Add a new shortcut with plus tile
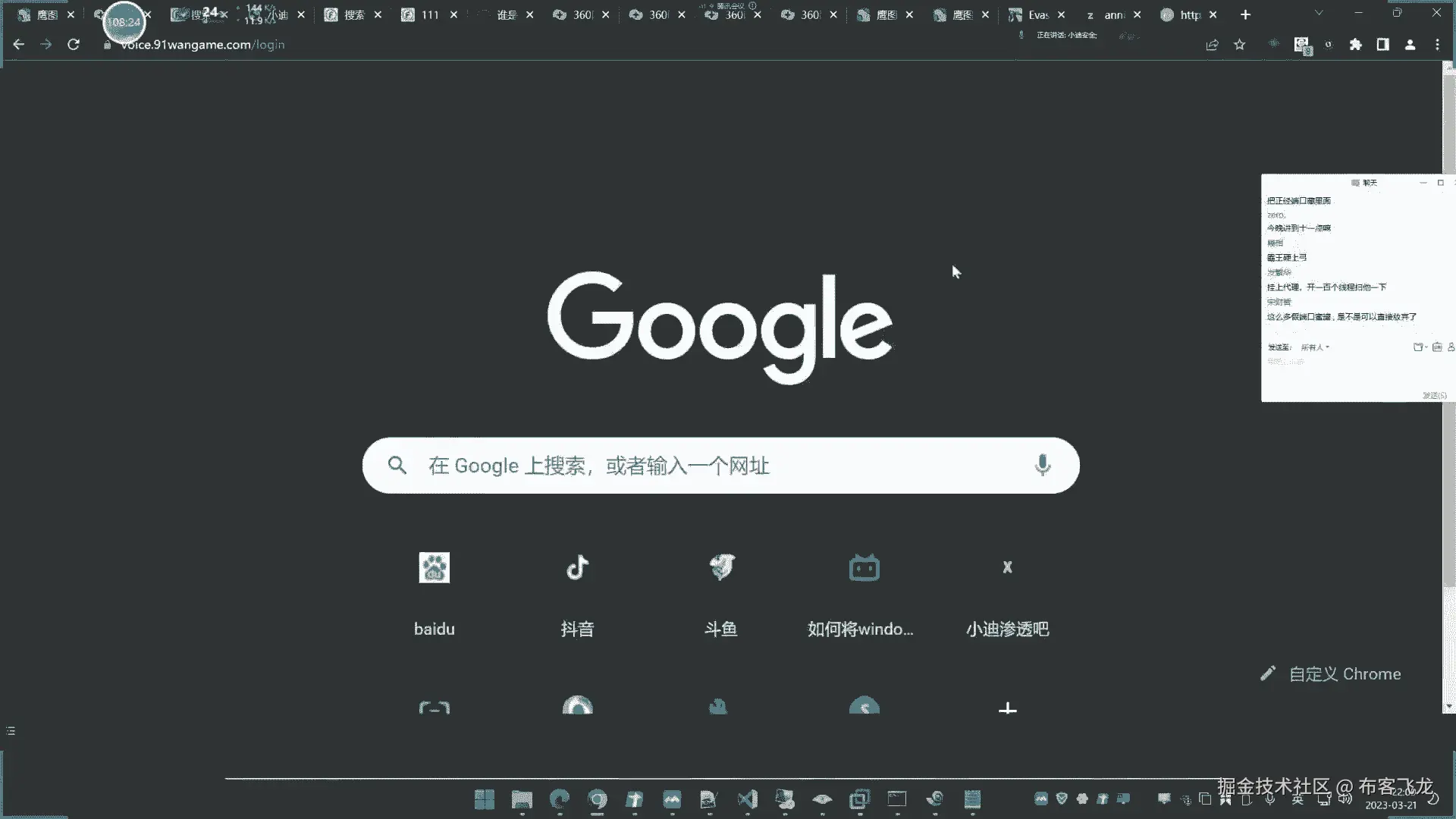The height and width of the screenshot is (819, 1456). coord(1007,708)
